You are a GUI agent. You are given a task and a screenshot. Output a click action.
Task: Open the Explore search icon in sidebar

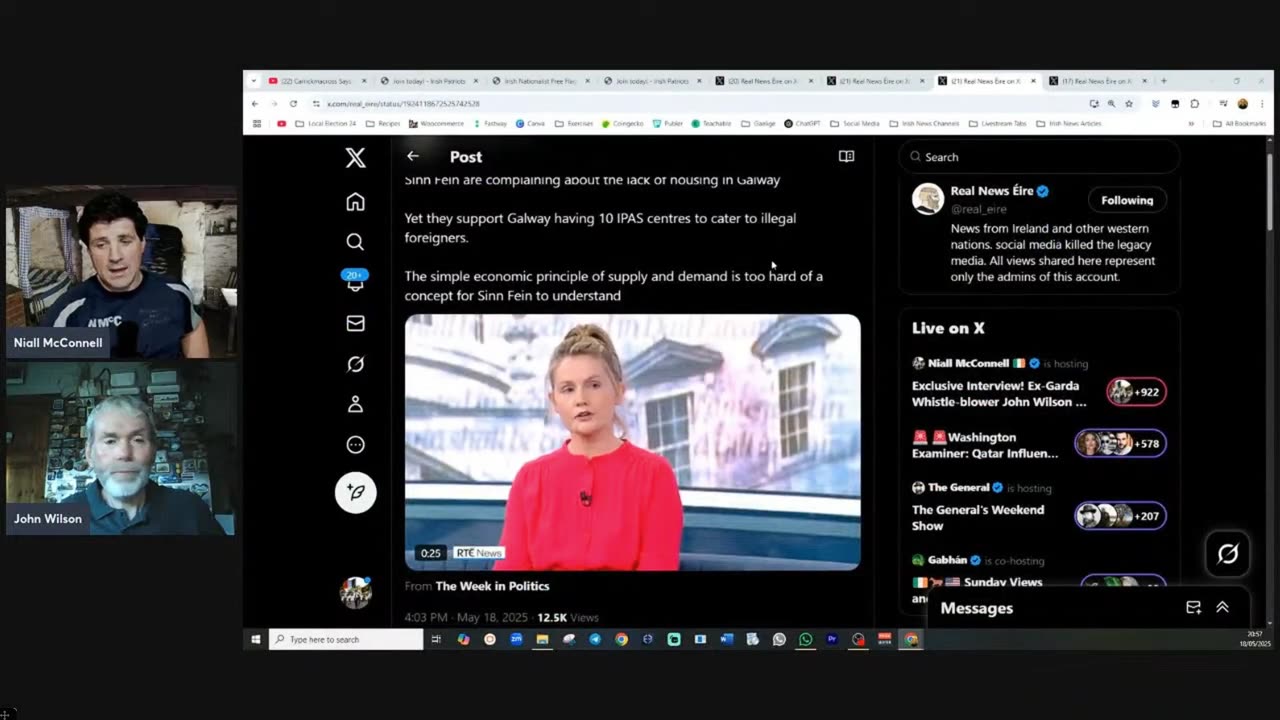tap(355, 242)
